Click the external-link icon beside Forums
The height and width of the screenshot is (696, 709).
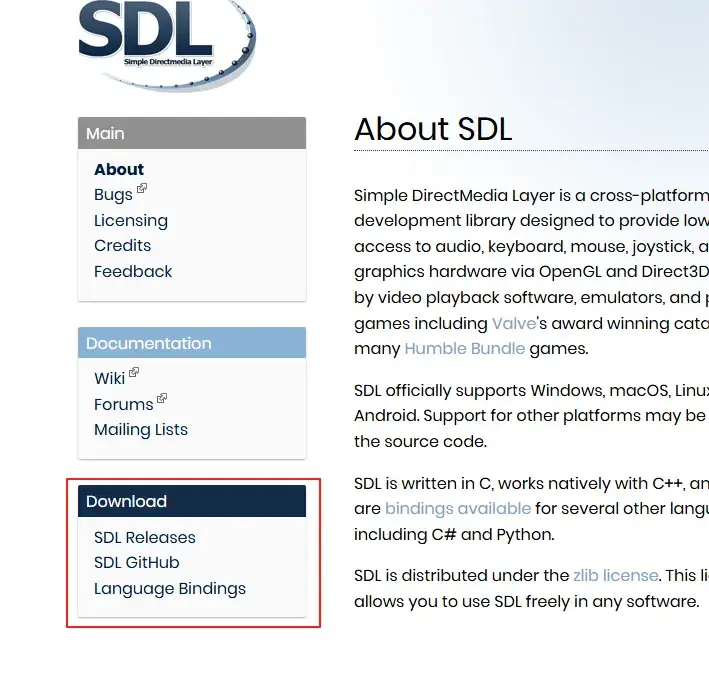pyautogui.click(x=162, y=398)
